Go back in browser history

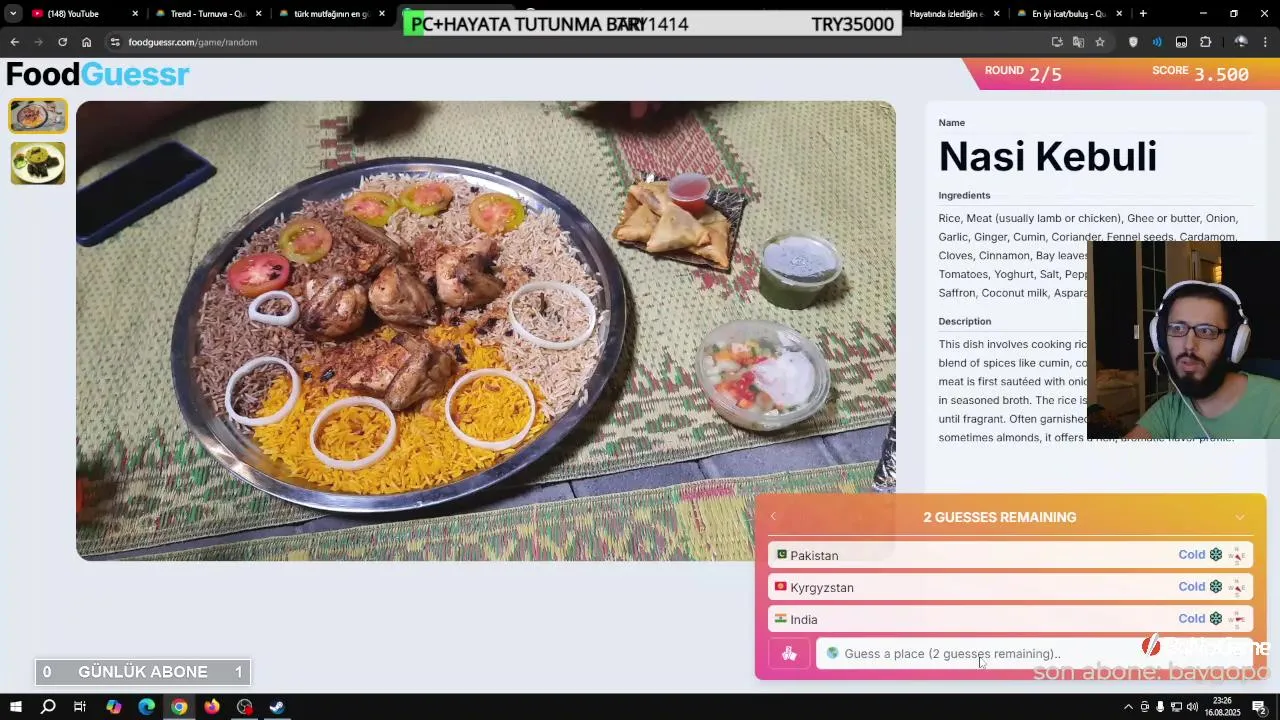click(x=14, y=42)
